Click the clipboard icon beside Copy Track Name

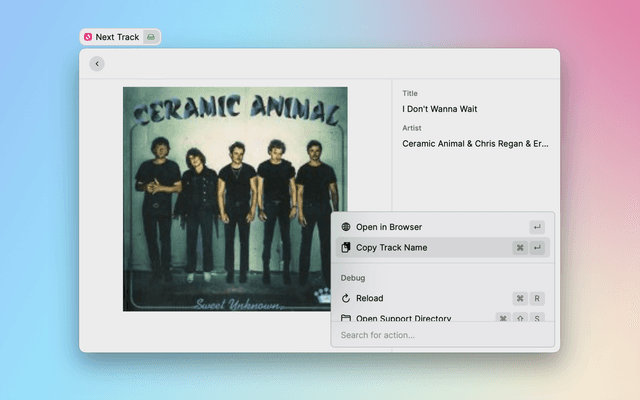point(346,247)
